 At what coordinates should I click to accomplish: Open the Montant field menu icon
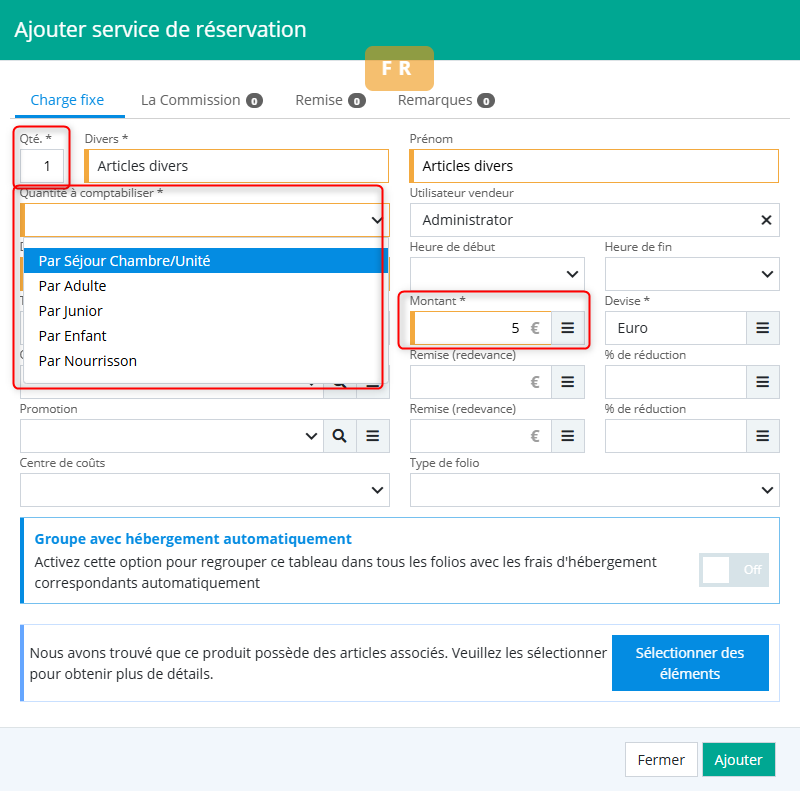[567, 328]
